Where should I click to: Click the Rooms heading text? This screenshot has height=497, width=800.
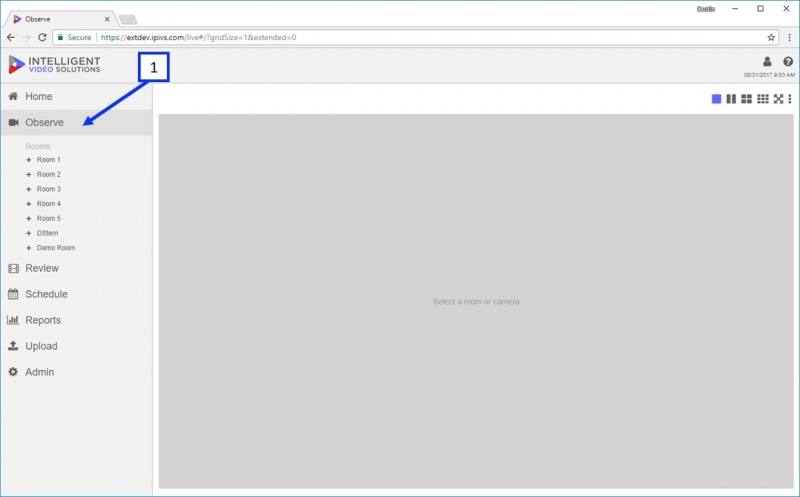click(x=38, y=146)
